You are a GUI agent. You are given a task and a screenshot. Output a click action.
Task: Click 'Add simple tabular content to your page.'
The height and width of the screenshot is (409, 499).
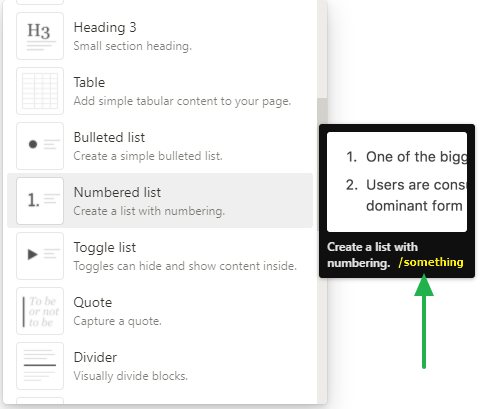(182, 101)
